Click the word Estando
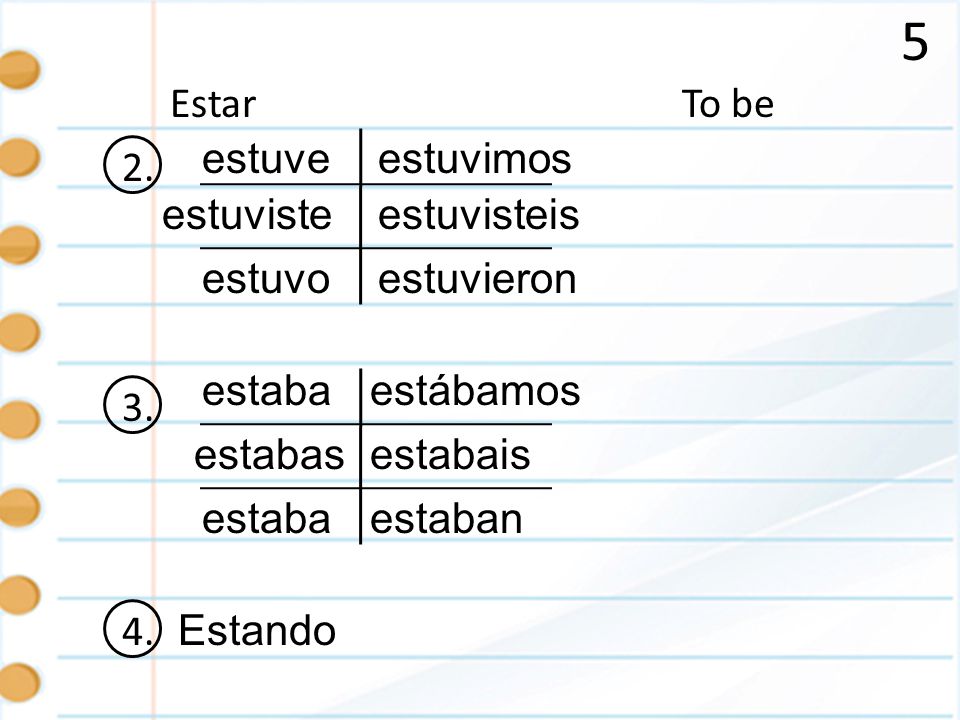 click(257, 630)
